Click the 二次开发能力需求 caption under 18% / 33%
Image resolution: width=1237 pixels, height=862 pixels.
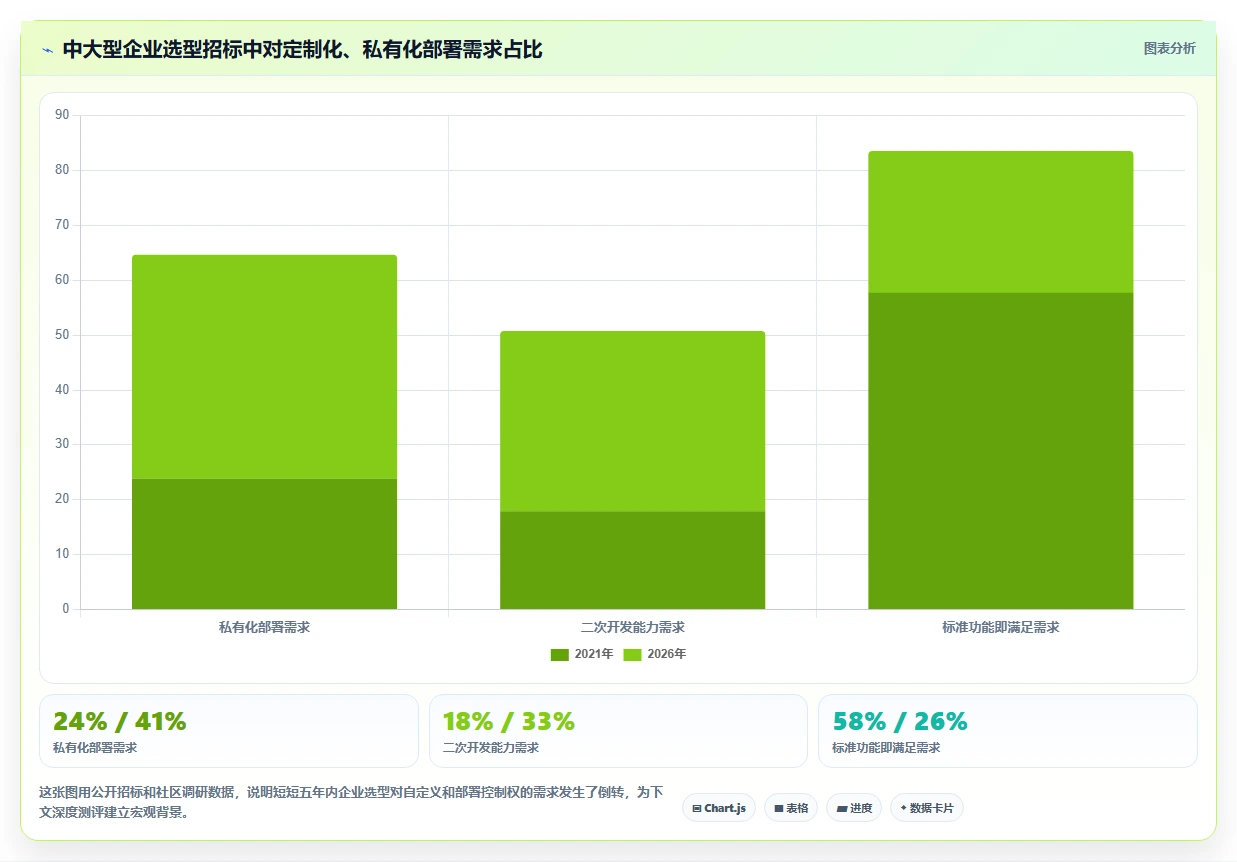coord(491,748)
